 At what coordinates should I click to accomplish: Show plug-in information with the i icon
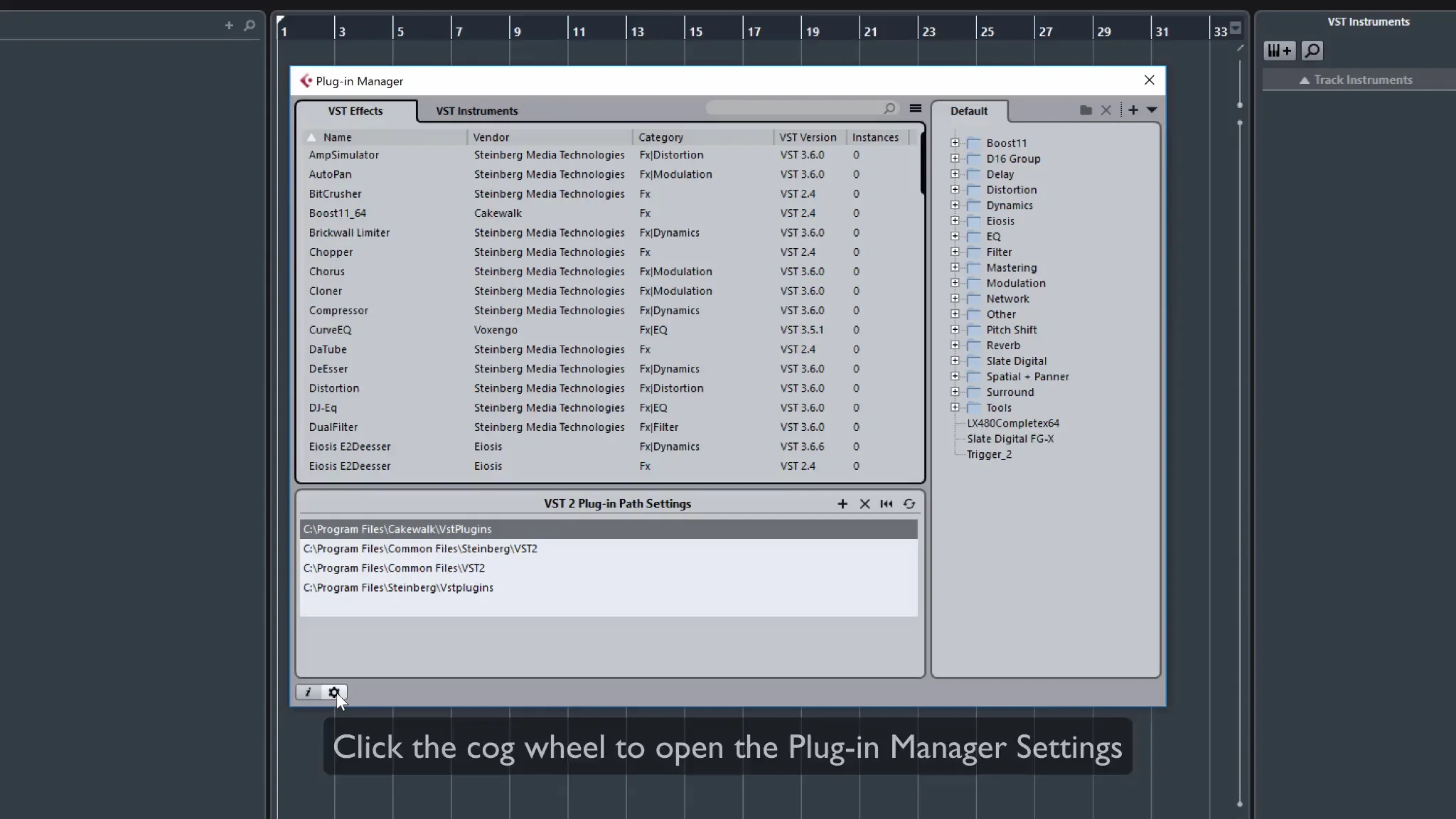coord(308,692)
